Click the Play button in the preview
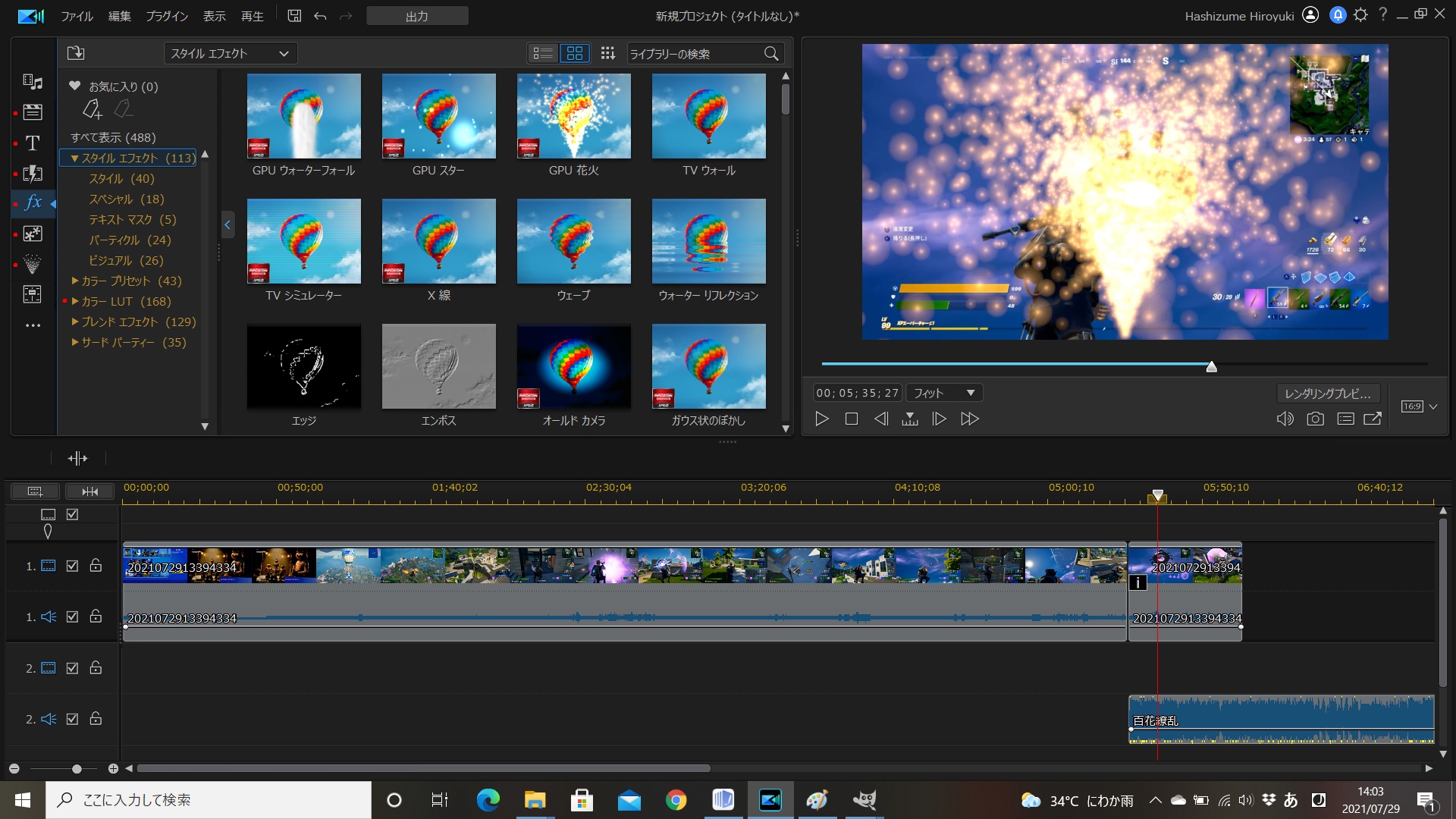The height and width of the screenshot is (819, 1456). click(821, 419)
